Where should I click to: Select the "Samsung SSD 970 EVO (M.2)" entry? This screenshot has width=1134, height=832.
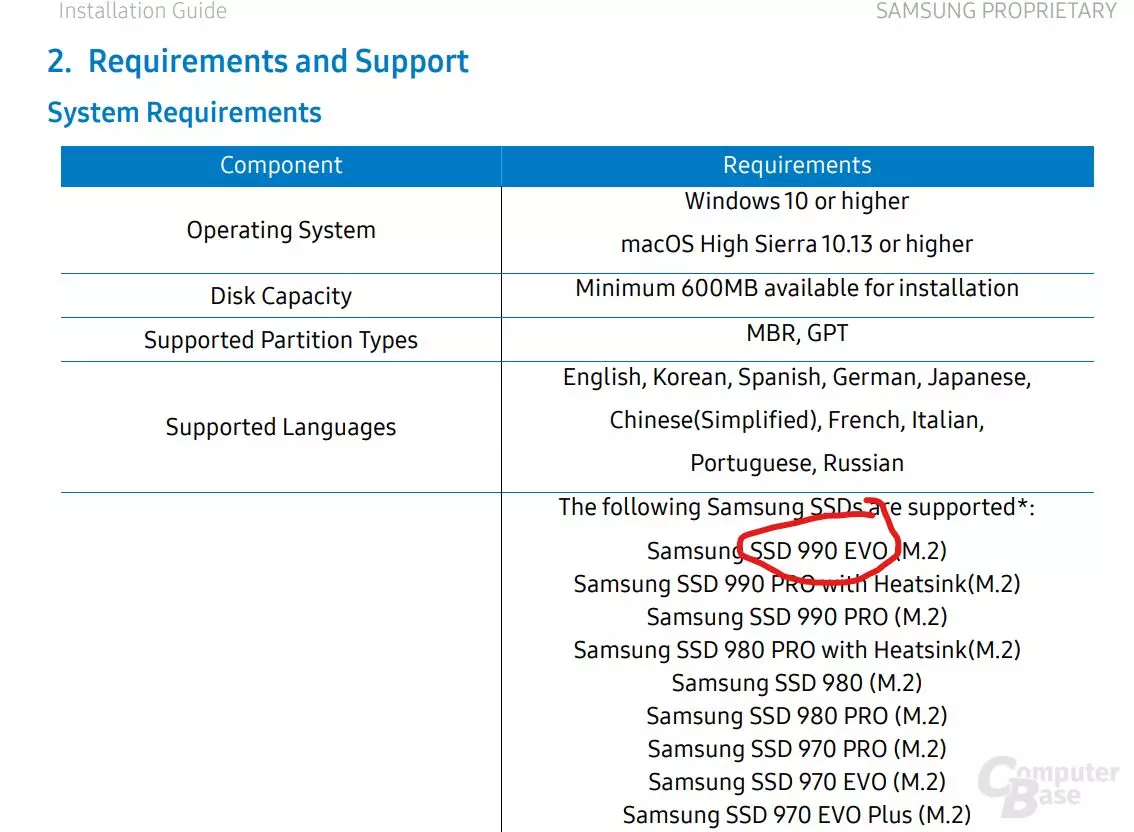coord(797,782)
